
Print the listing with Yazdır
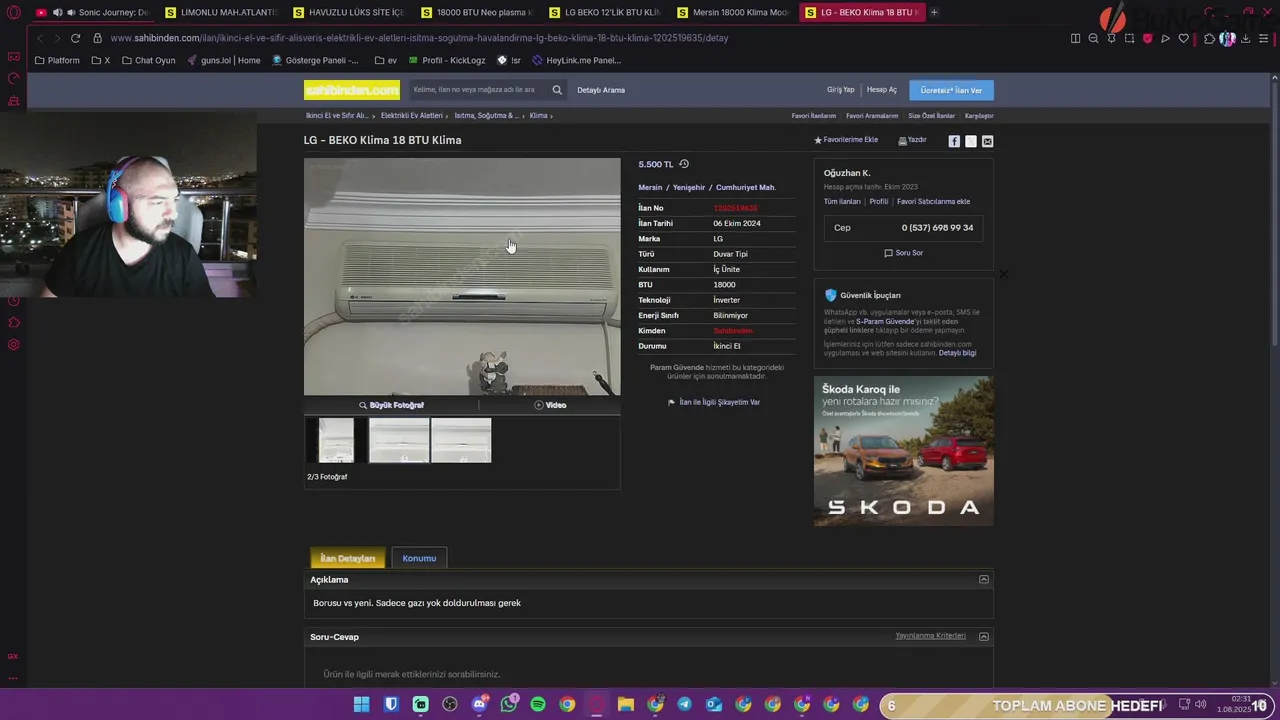pos(912,140)
